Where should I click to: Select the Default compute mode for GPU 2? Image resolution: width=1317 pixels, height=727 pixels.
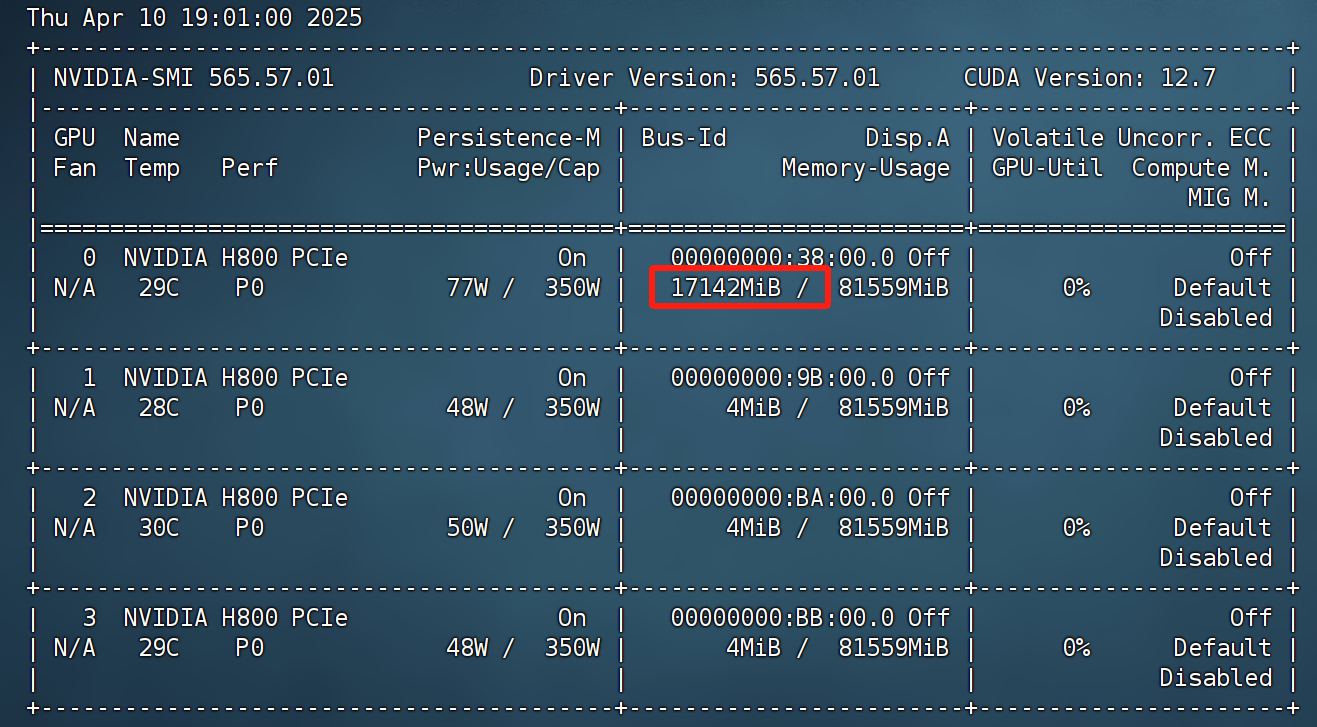(1223, 528)
